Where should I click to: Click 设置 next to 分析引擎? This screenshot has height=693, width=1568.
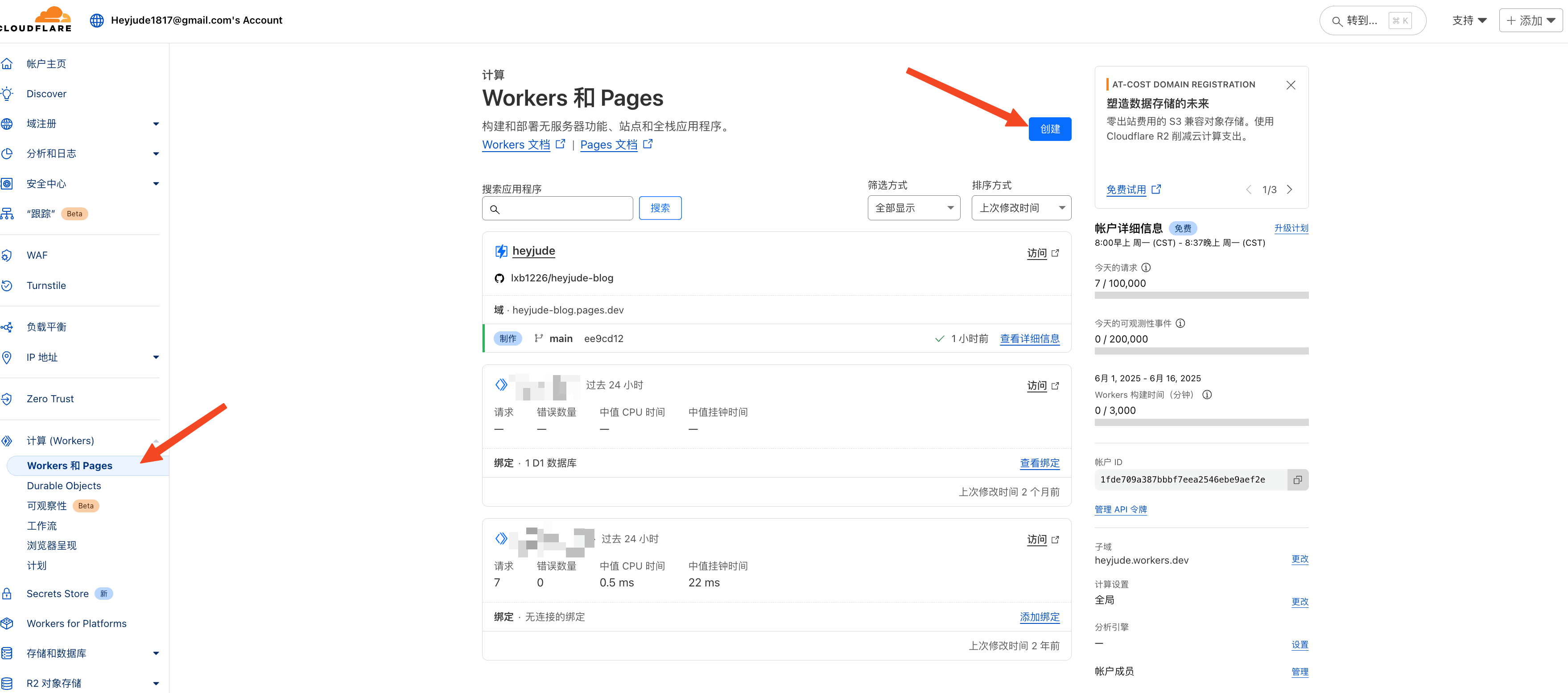[1300, 645]
